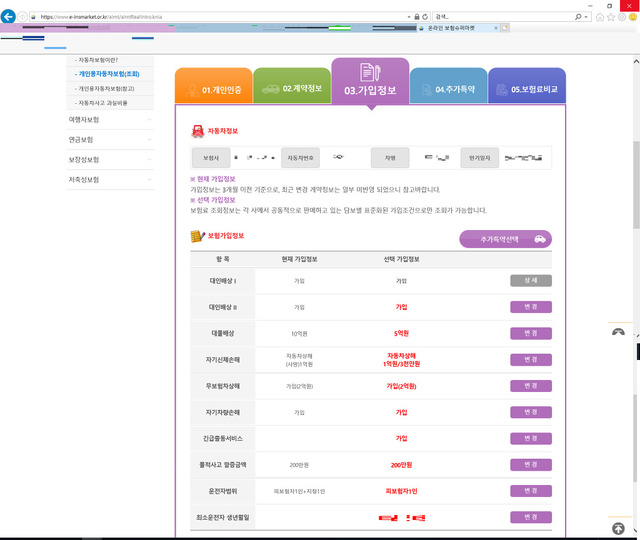Click the red car icon beside 자동차정보

click(x=197, y=131)
